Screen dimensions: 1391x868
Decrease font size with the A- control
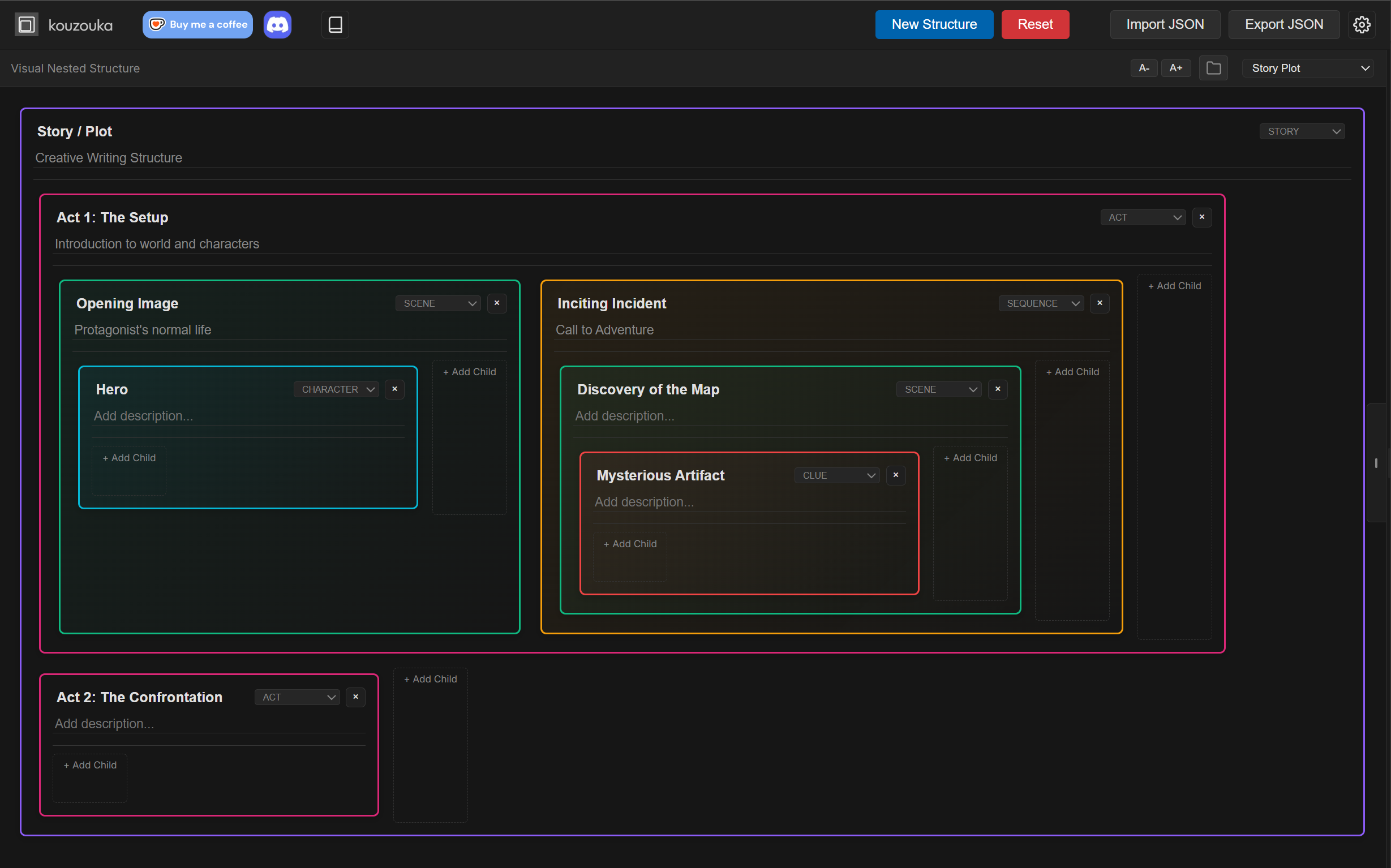pyautogui.click(x=1143, y=68)
